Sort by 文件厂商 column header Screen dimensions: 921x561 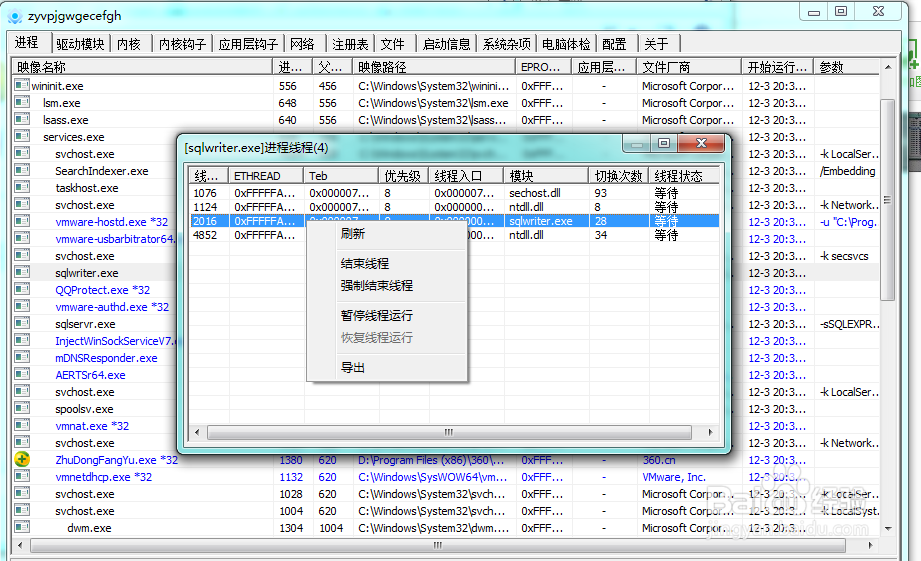click(688, 67)
